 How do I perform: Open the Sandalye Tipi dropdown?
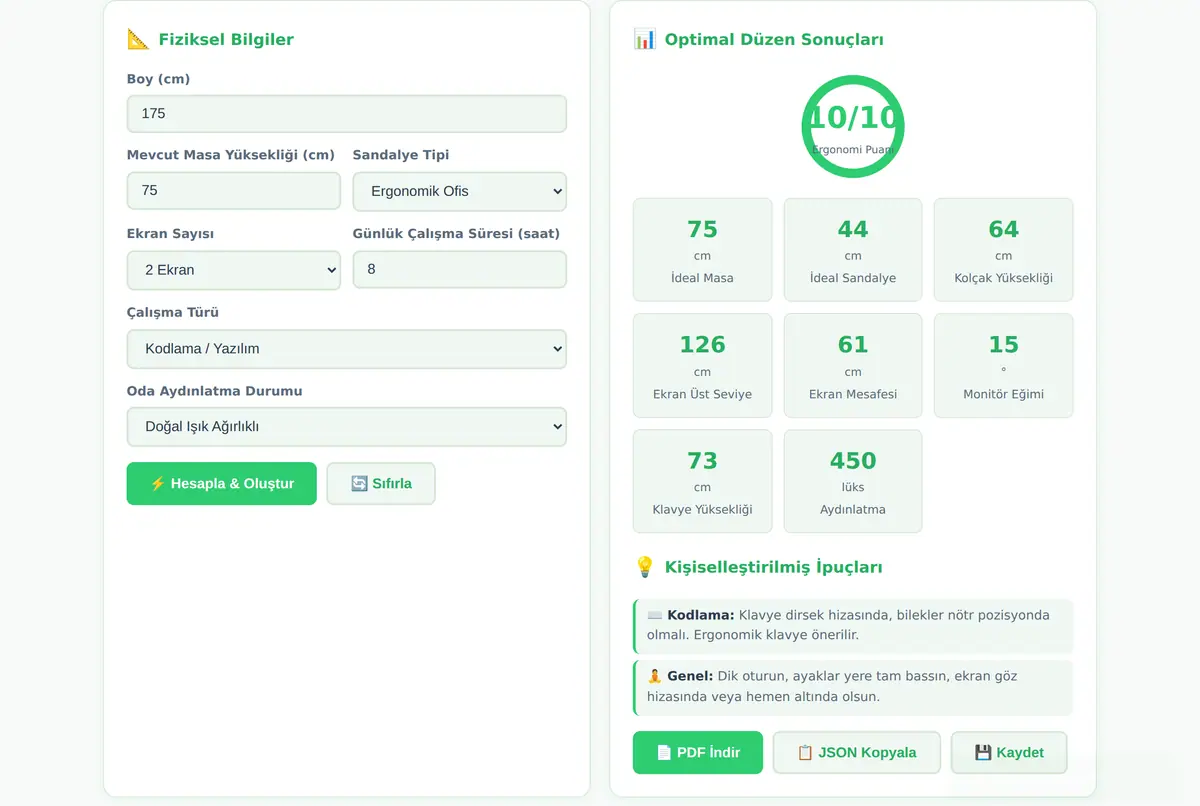(x=460, y=191)
